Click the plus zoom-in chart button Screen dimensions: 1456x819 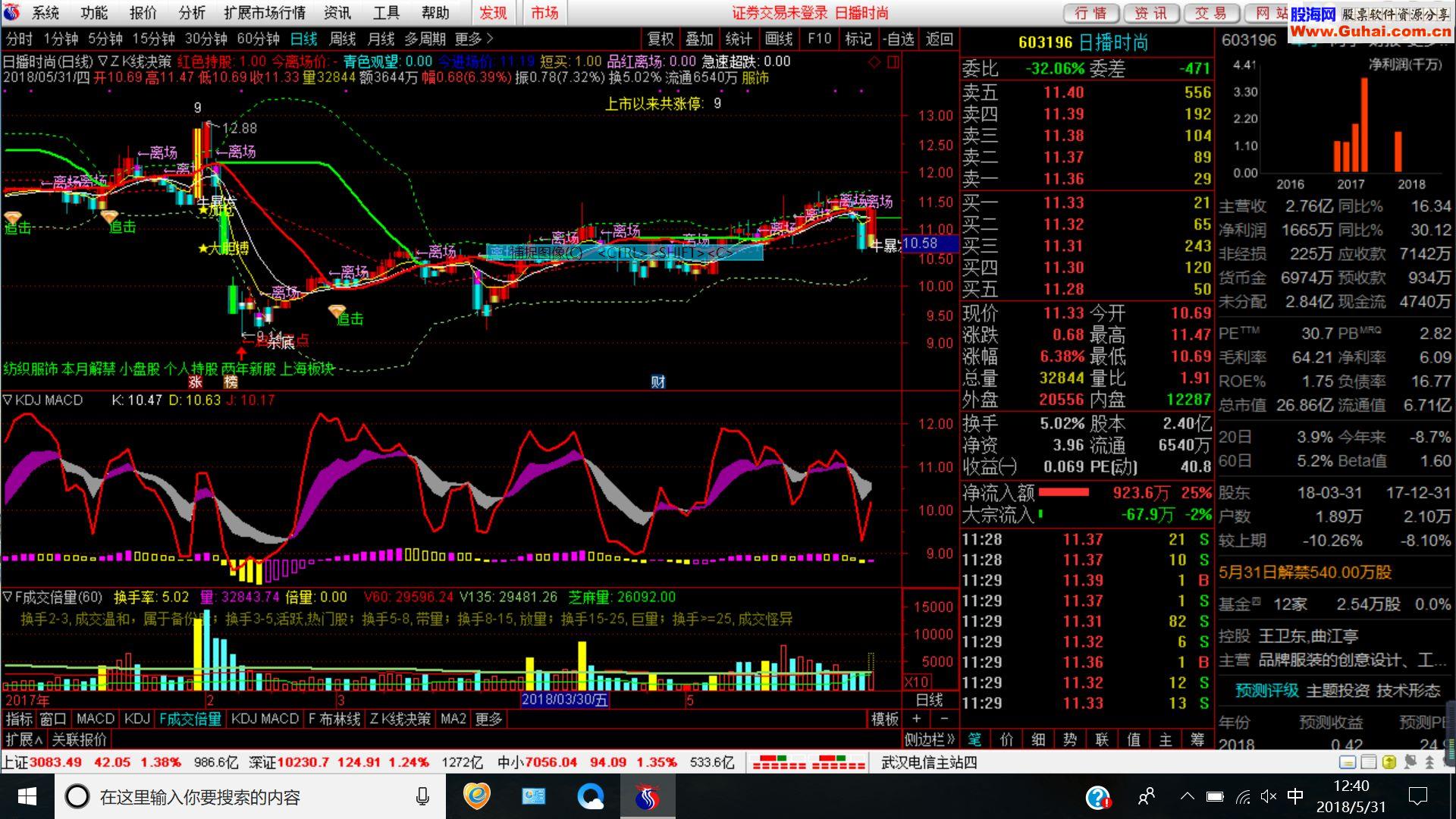[917, 719]
